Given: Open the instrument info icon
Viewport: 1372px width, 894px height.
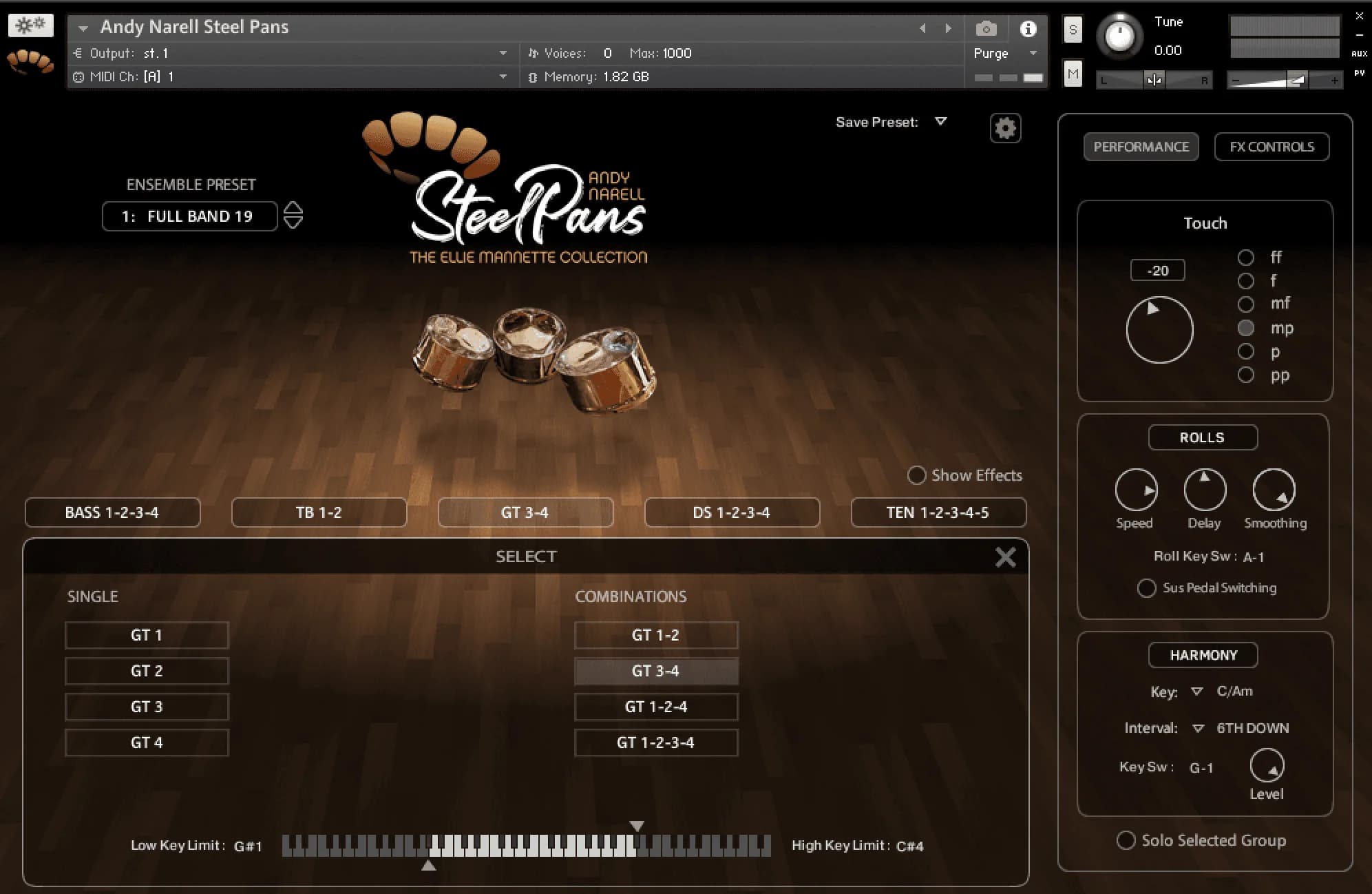Looking at the screenshot, I should (1028, 29).
